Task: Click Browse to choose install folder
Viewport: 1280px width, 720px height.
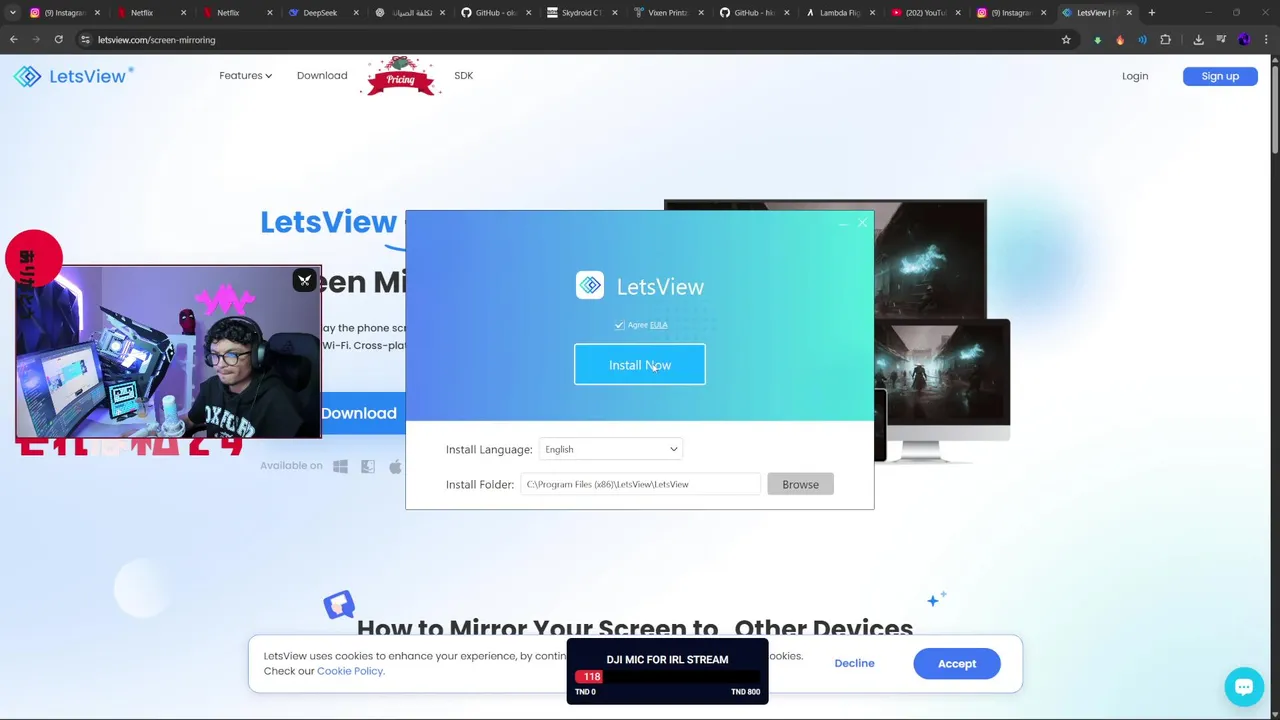Action: coord(800,484)
